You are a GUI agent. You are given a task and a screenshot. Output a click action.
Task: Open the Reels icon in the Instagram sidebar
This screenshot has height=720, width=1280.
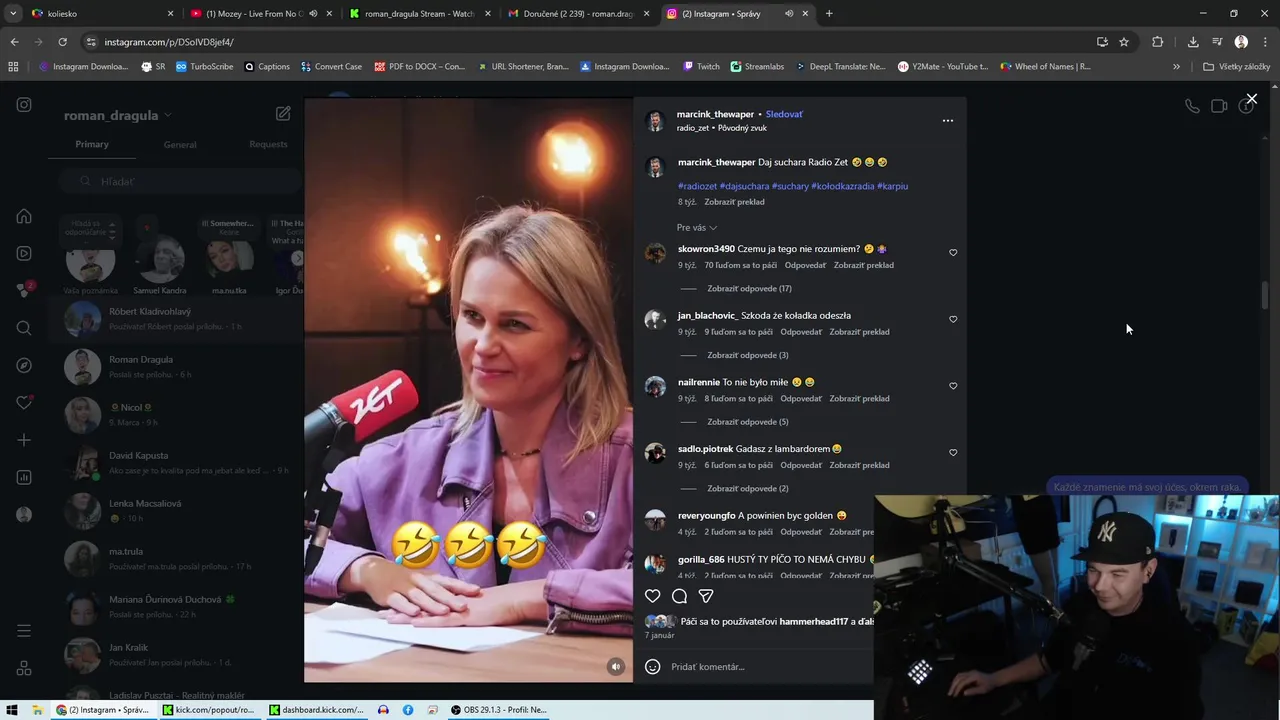(x=24, y=253)
